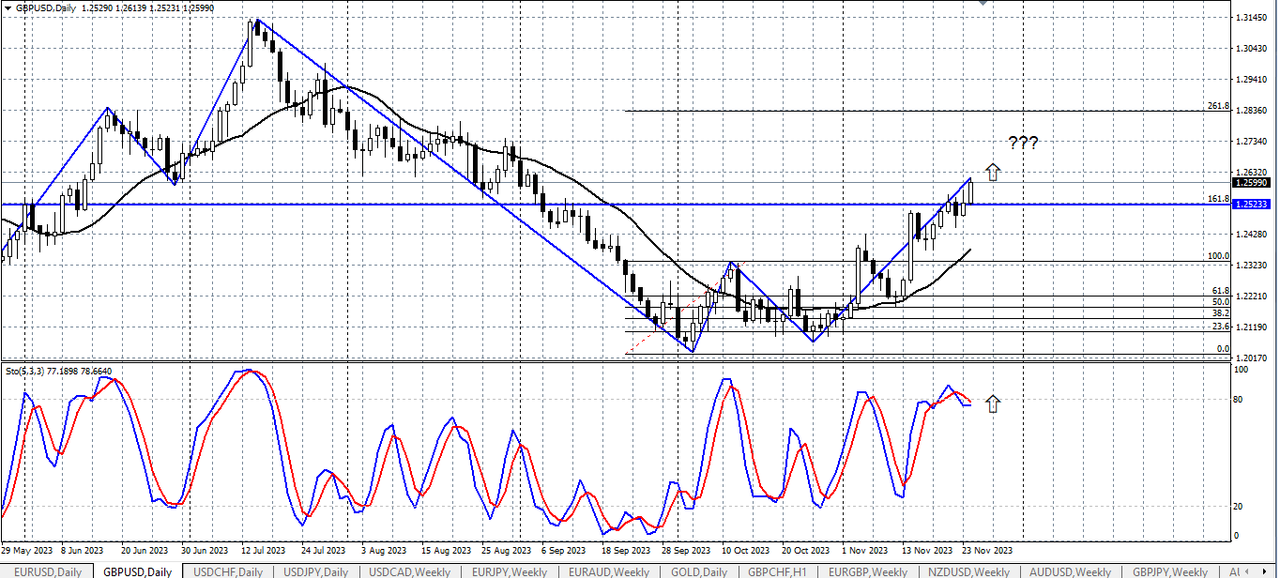
Task: Click the 29 May 2023 date label
Action: pyautogui.click(x=25, y=550)
